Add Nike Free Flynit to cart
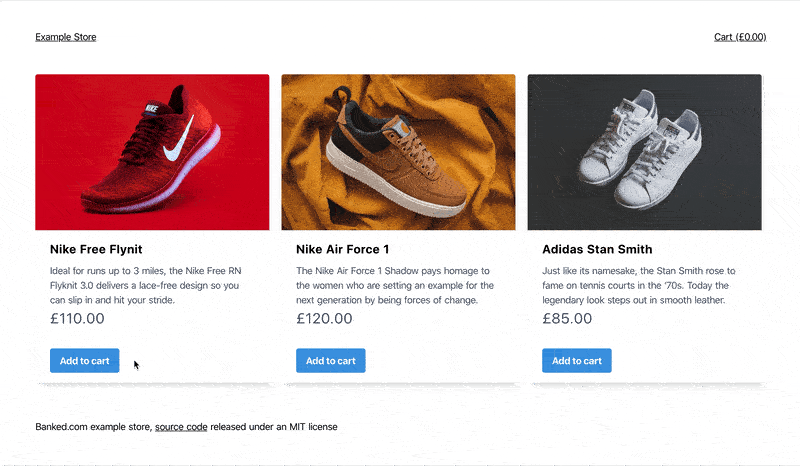800x466 pixels. 85,360
